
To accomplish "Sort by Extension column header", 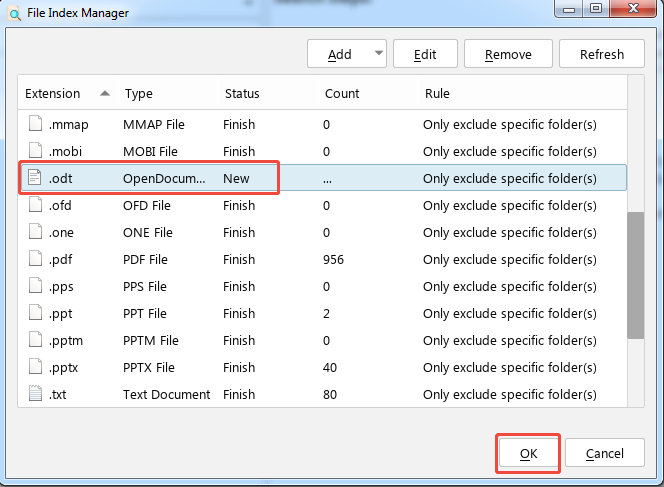I will [53, 93].
